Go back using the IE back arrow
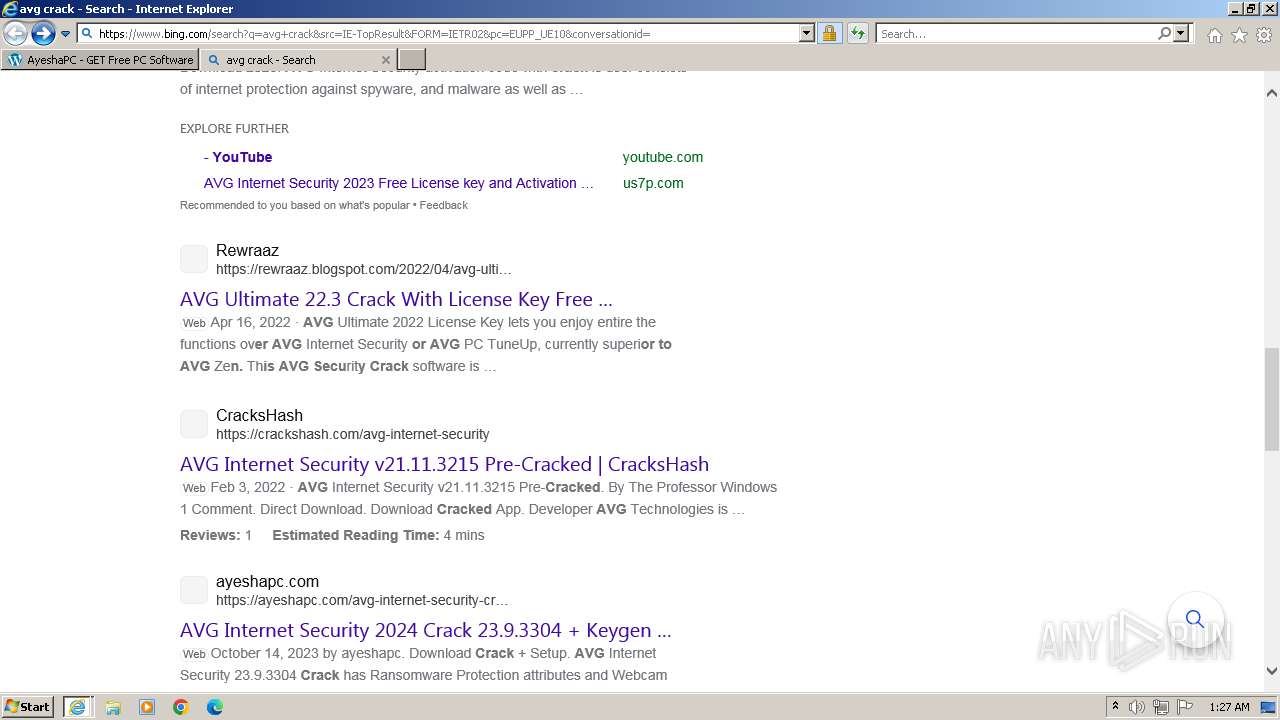This screenshot has width=1280, height=720. (15, 33)
